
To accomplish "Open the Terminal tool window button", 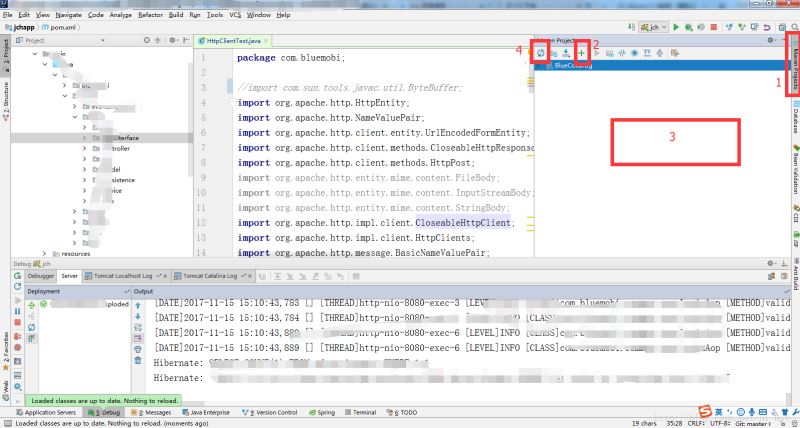I will tap(364, 412).
